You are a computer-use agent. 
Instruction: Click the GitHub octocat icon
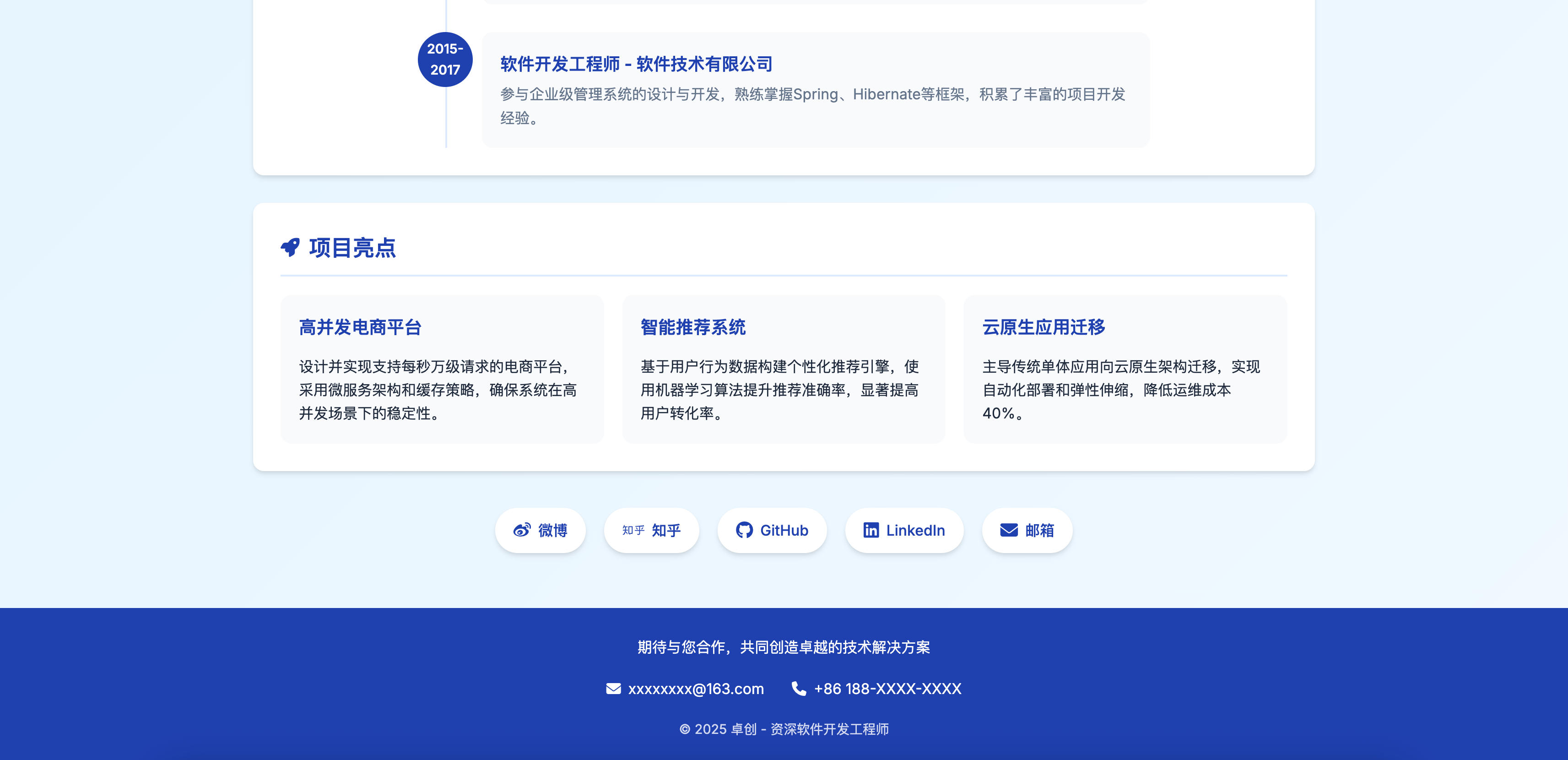[x=744, y=530]
